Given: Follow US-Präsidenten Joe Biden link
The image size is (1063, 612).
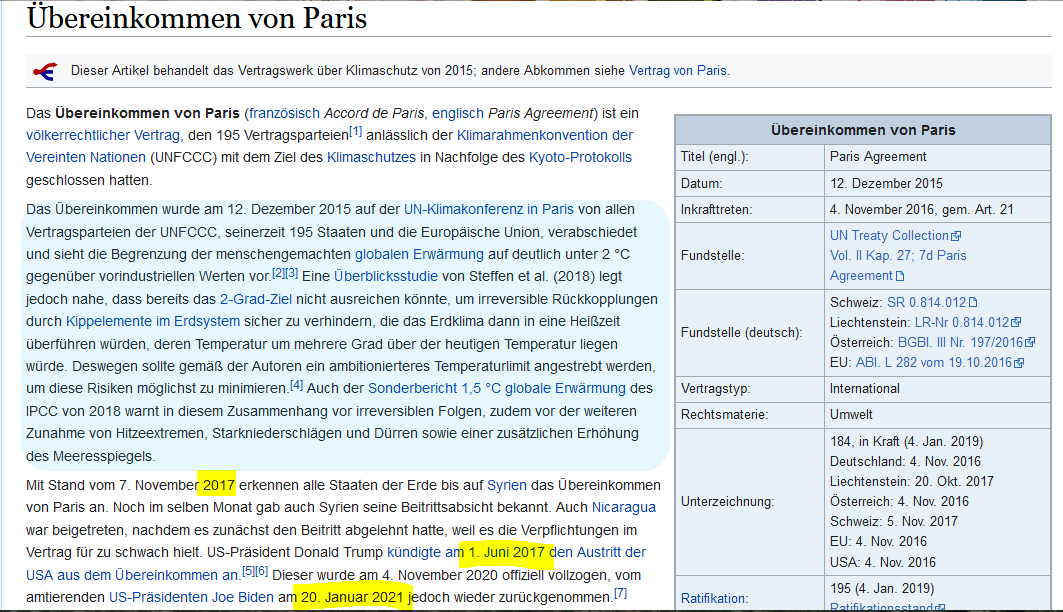Looking at the screenshot, I should pos(191,597).
